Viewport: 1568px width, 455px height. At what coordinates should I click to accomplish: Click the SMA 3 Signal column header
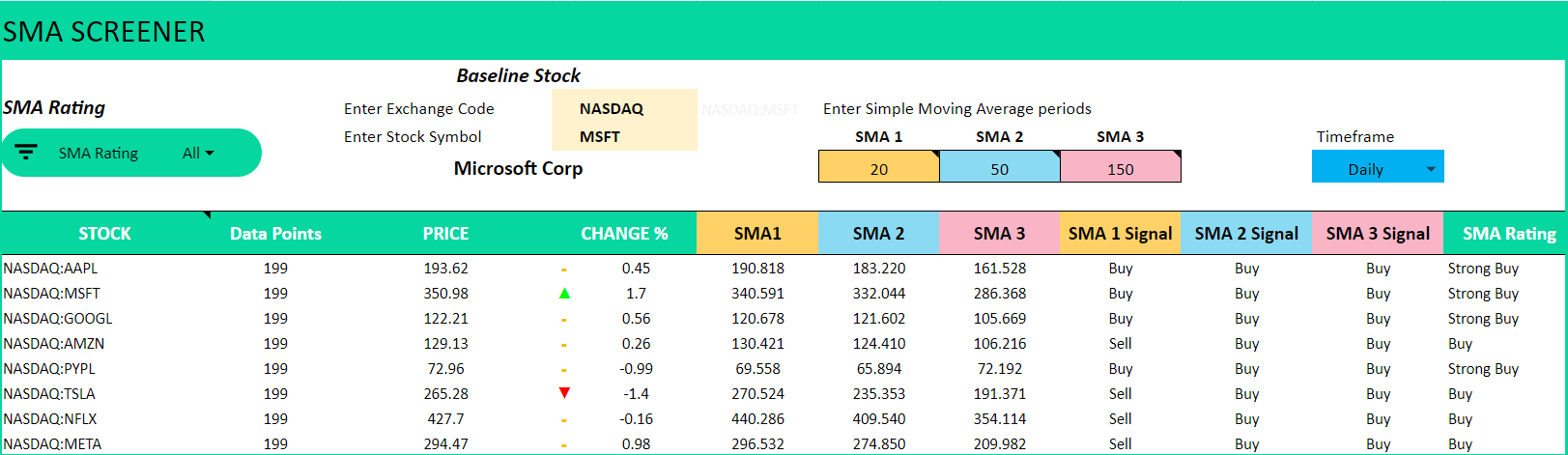[1378, 233]
